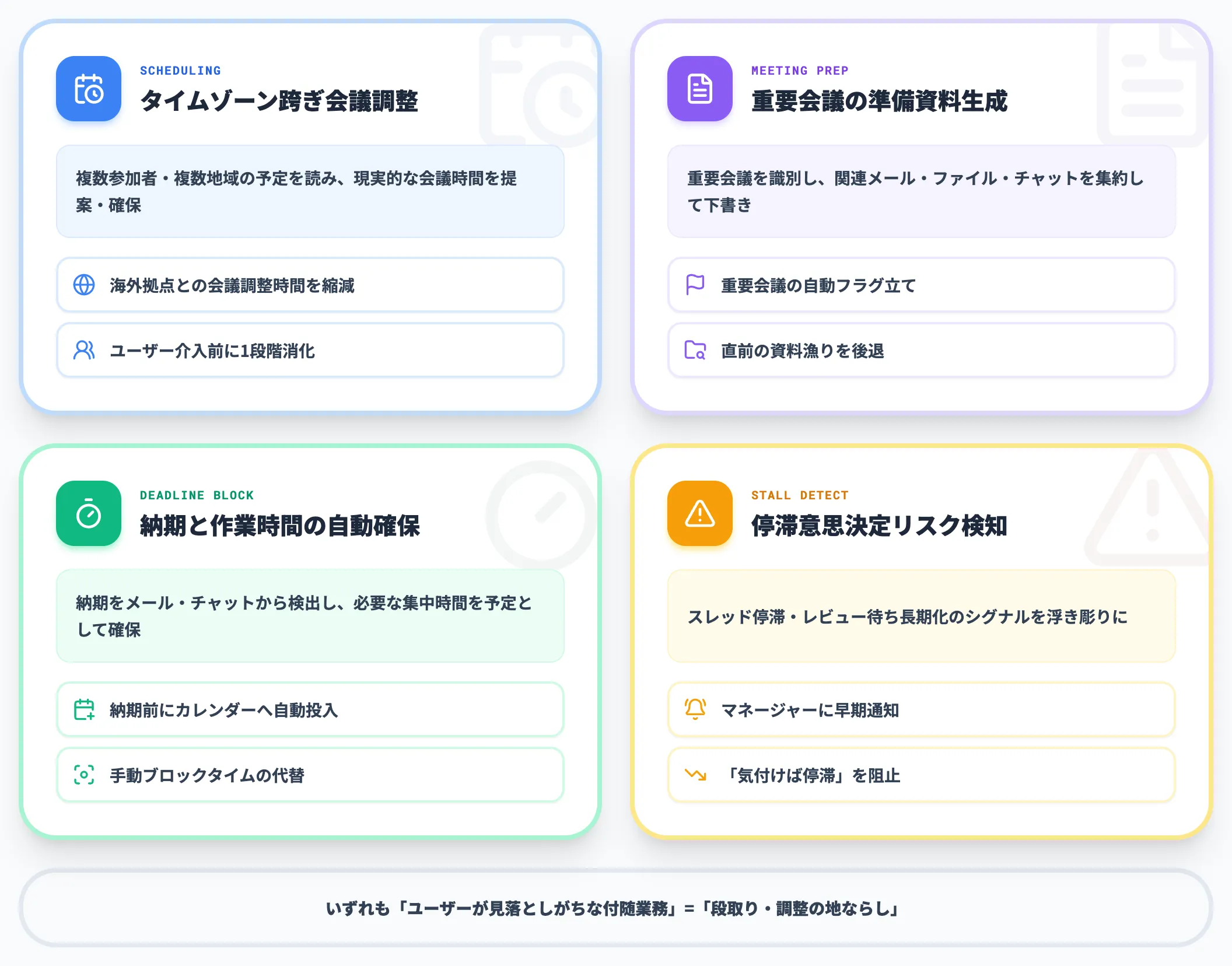Click the MEETING PREP category label

click(x=800, y=71)
